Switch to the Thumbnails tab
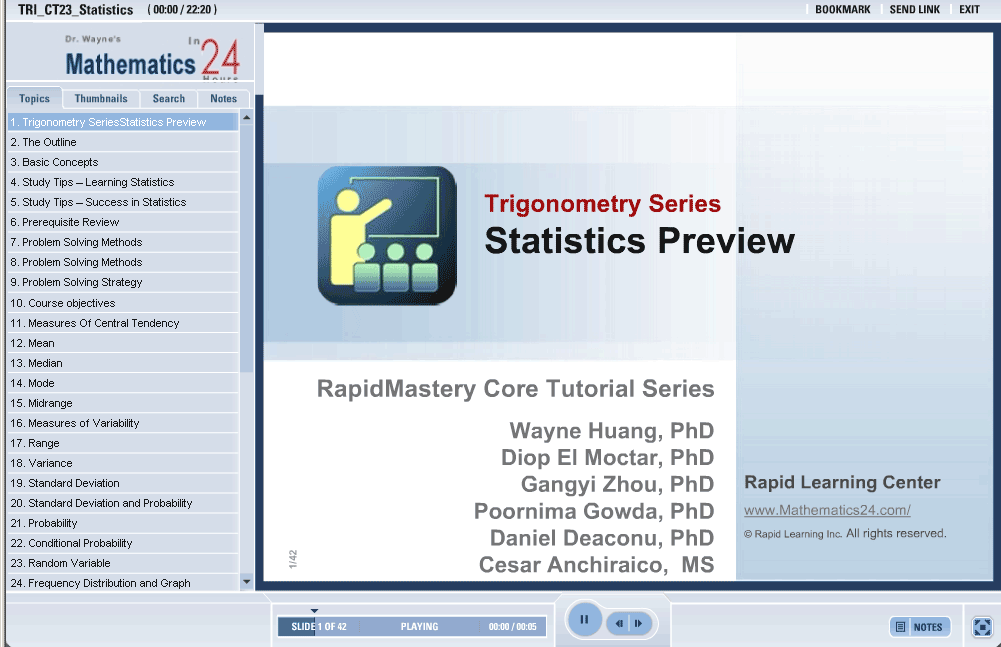This screenshot has width=1001, height=647. tap(101, 99)
